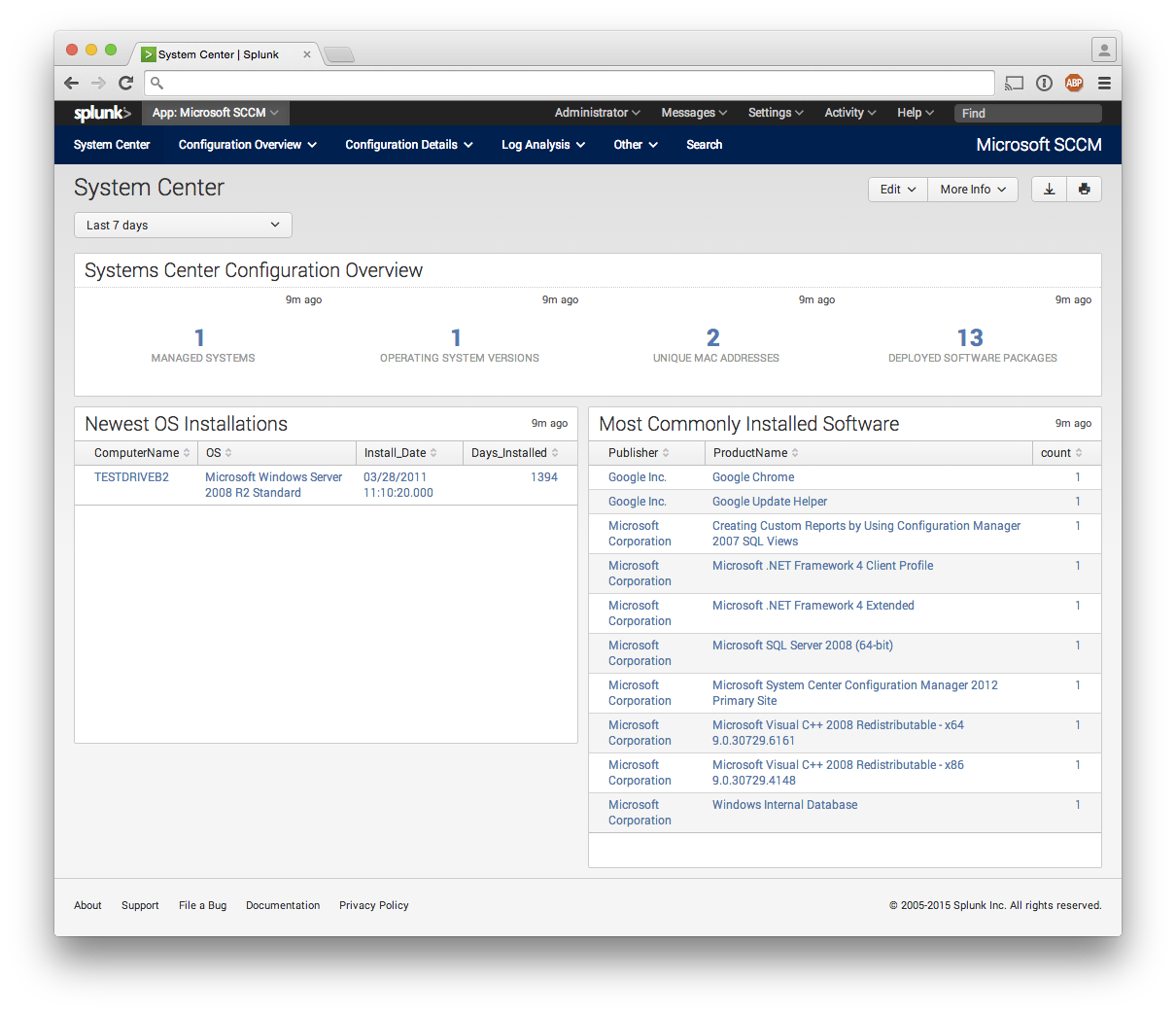Click the Splunk logo
1176x1014 pixels.
pyautogui.click(x=101, y=113)
